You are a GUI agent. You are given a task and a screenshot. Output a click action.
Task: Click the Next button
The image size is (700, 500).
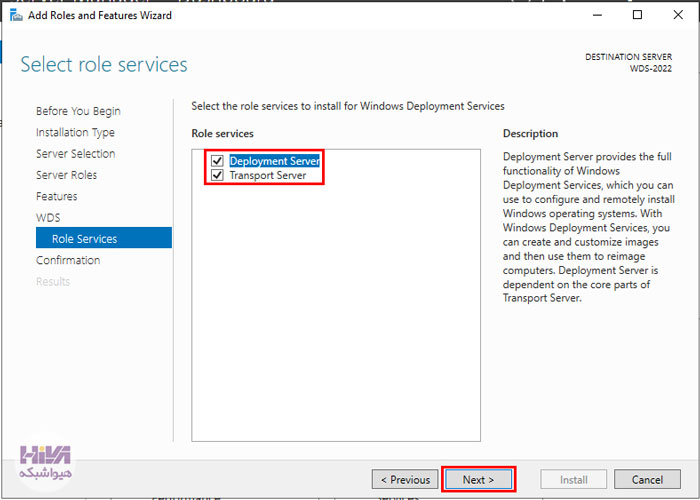point(478,479)
